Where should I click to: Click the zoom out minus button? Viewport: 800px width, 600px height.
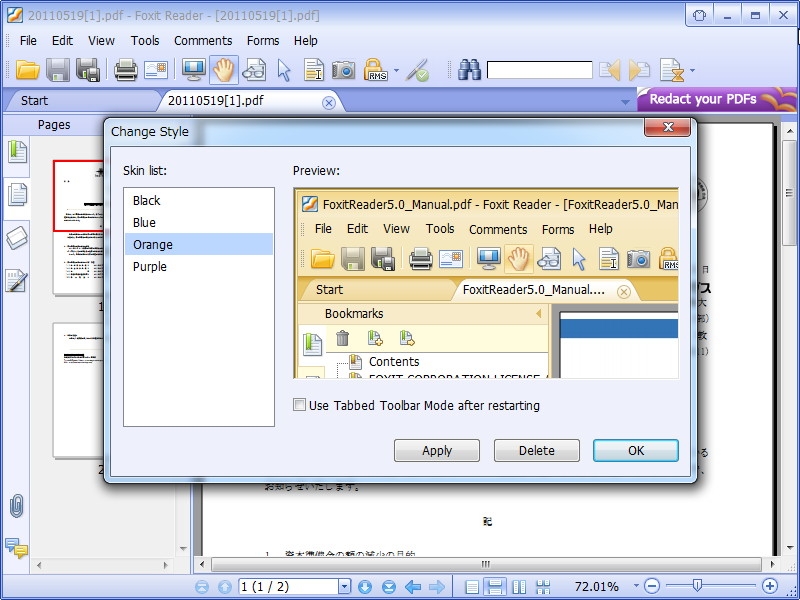click(x=652, y=586)
